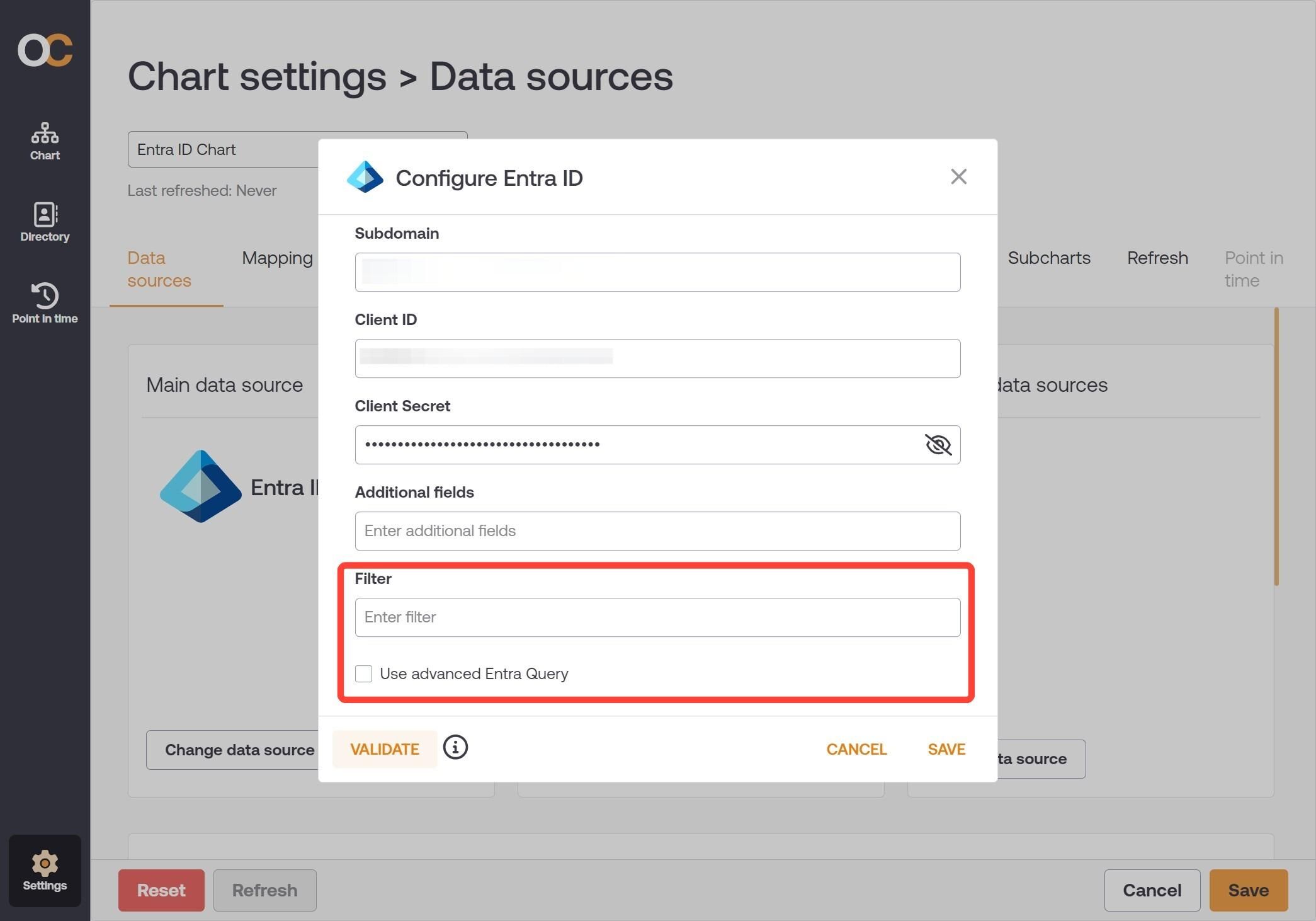Close the Configure Entra ID dialog
Image resolution: width=1316 pixels, height=921 pixels.
tap(958, 176)
